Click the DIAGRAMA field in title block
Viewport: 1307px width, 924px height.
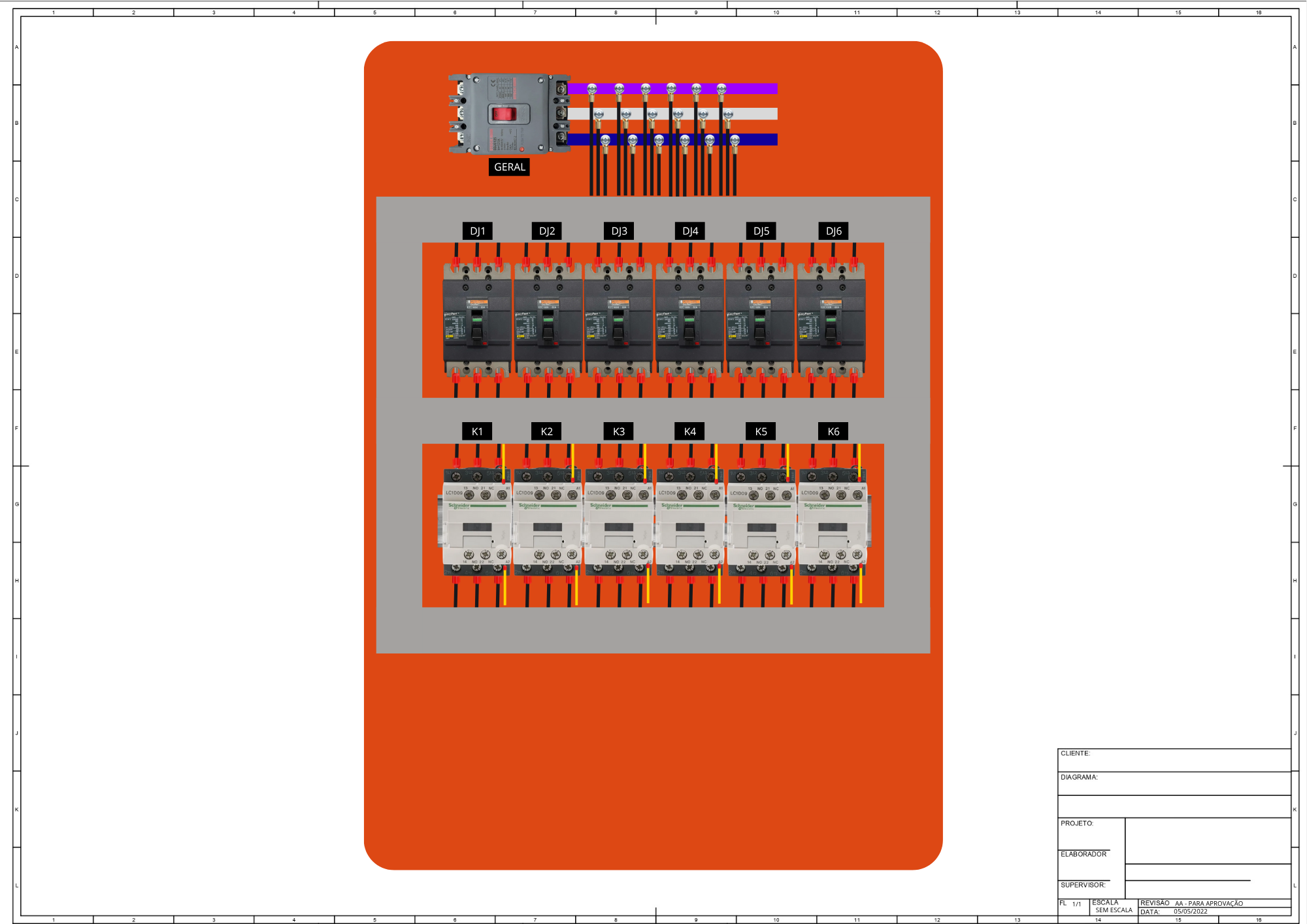click(x=1174, y=784)
